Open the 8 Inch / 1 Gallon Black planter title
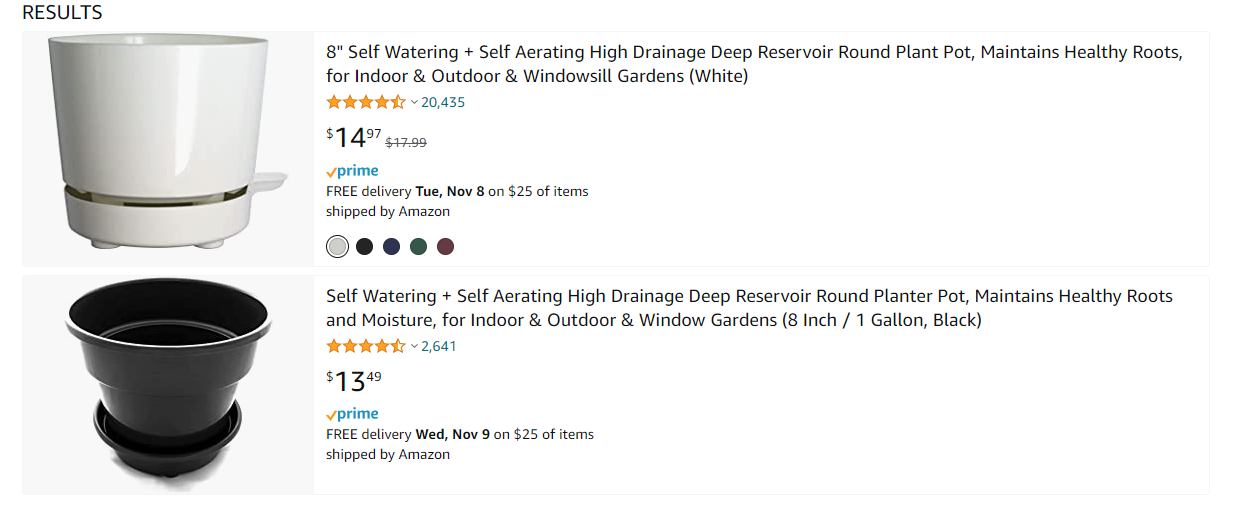This screenshot has height=511, width=1250. tap(749, 308)
